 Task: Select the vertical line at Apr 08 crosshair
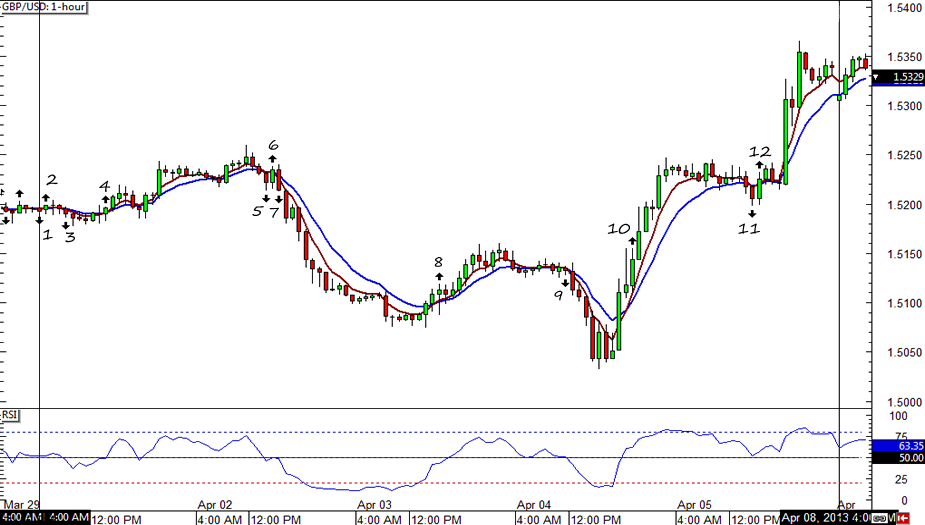[x=839, y=254]
